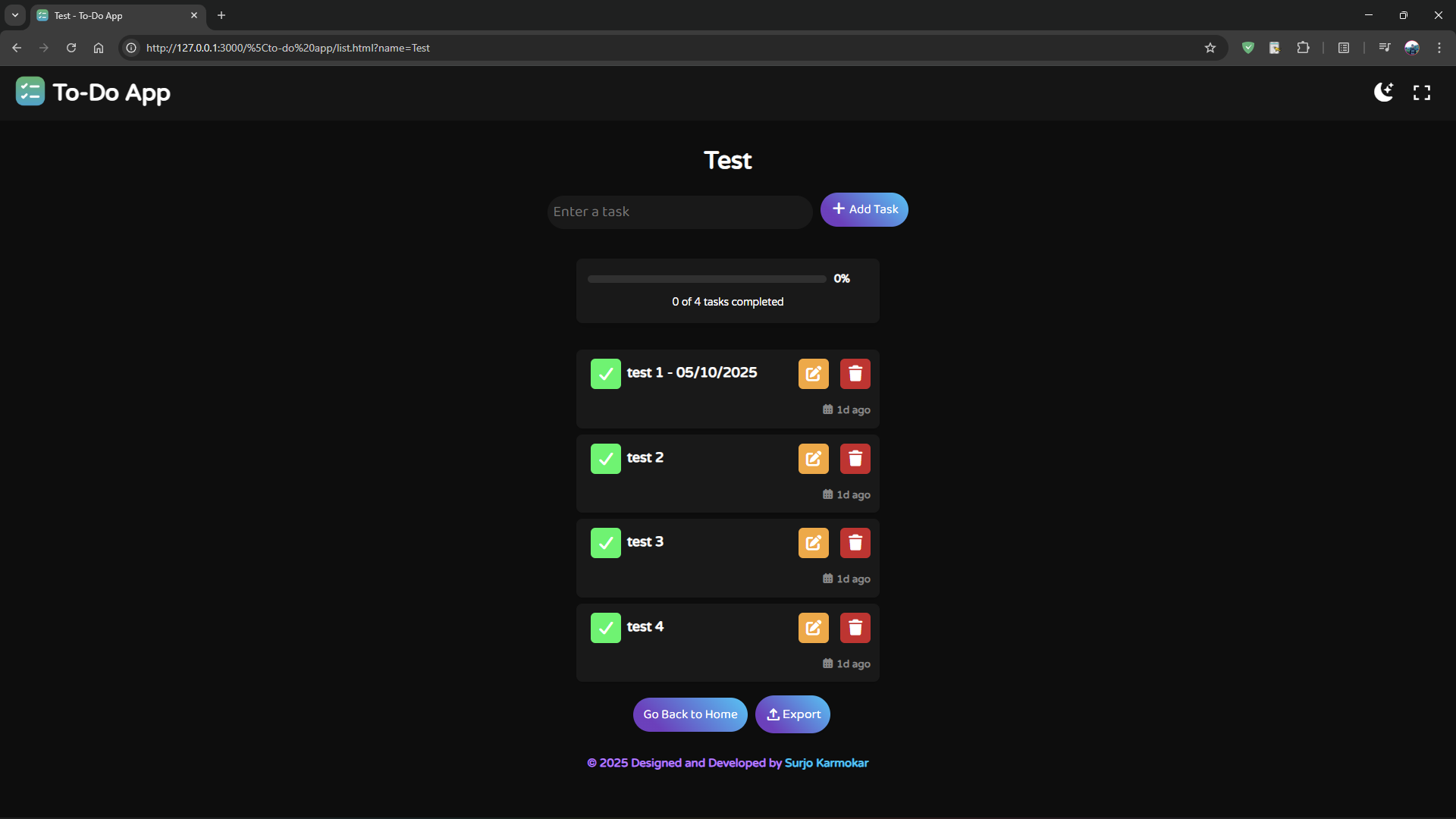The image size is (1456, 819).
Task: Edit the test 2 task
Action: point(813,459)
